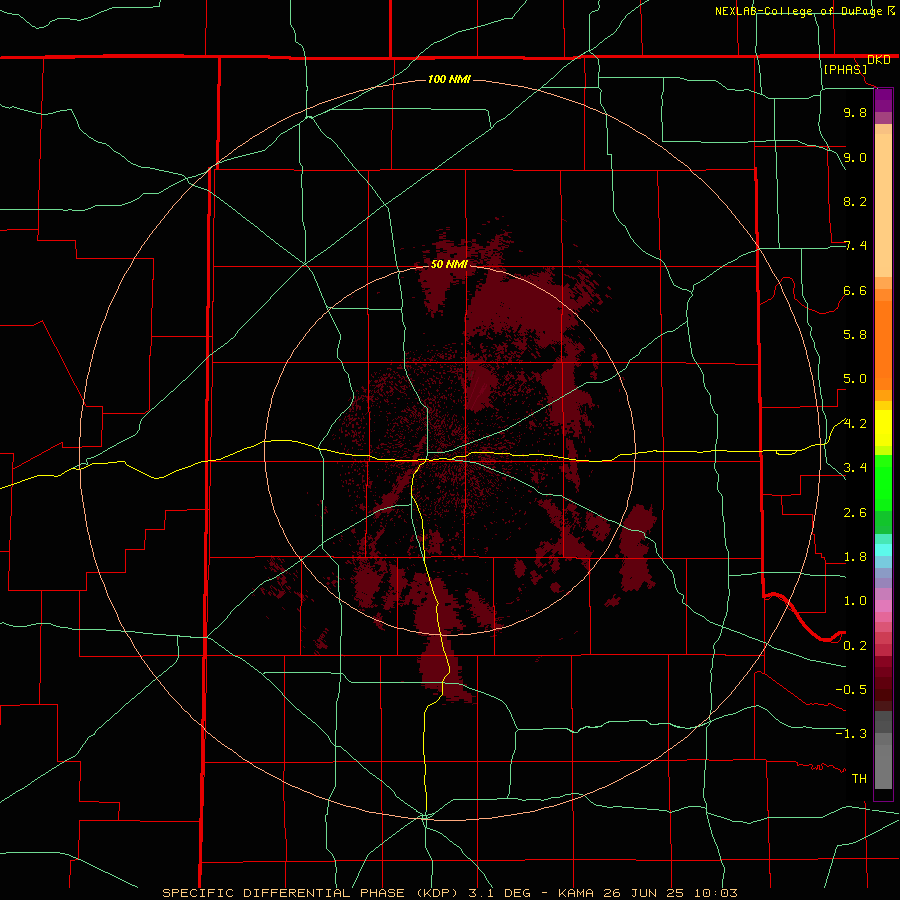The height and width of the screenshot is (900, 900).
Task: Click the 6.6 scale label
Action: pyautogui.click(x=855, y=290)
